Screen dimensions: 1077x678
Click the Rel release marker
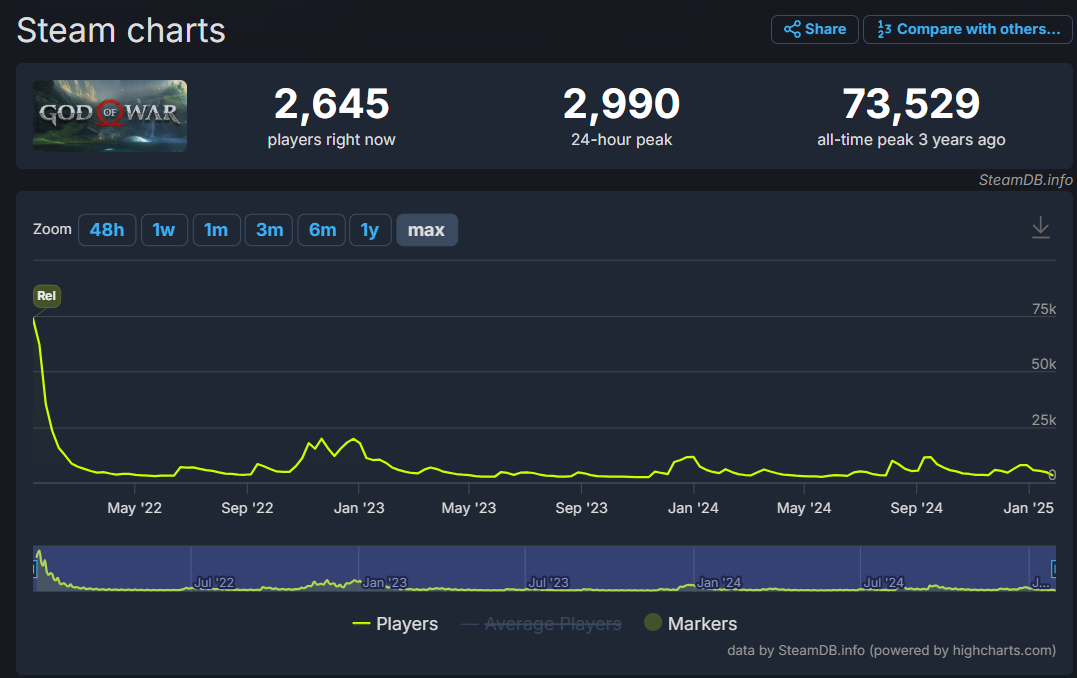point(47,296)
